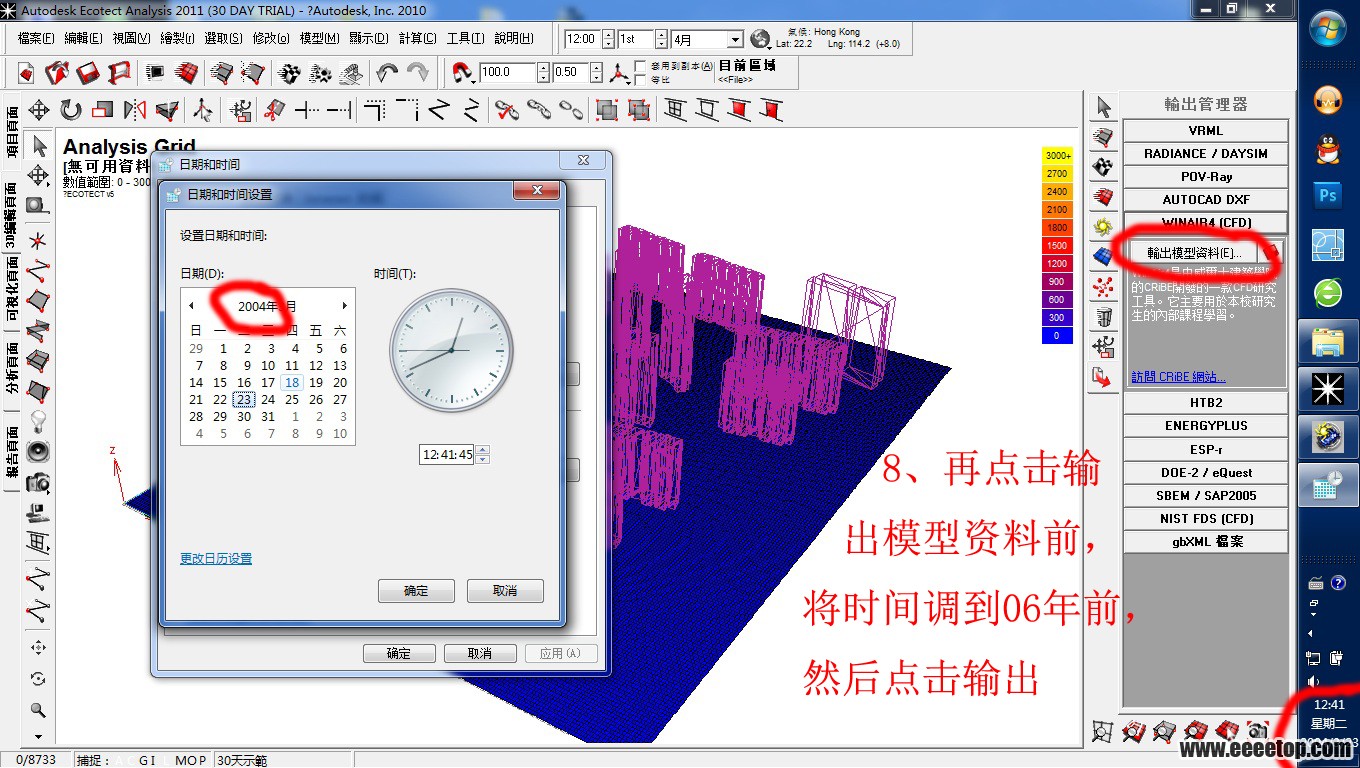Open the 檔案(F) menu
1360x768 pixels.
click(36, 38)
